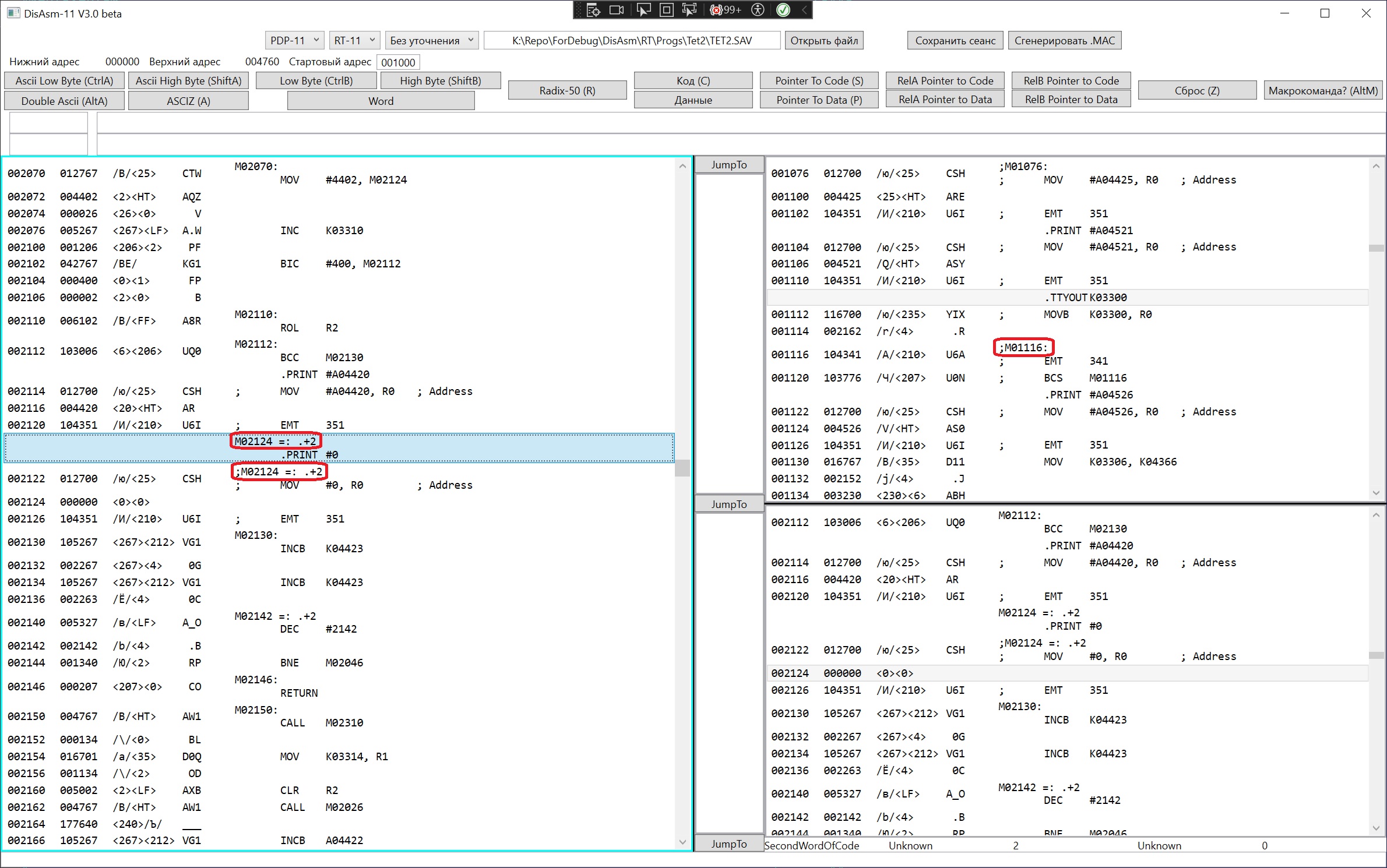
Task: Activate the Select Element pointer icon
Action: pos(643,10)
